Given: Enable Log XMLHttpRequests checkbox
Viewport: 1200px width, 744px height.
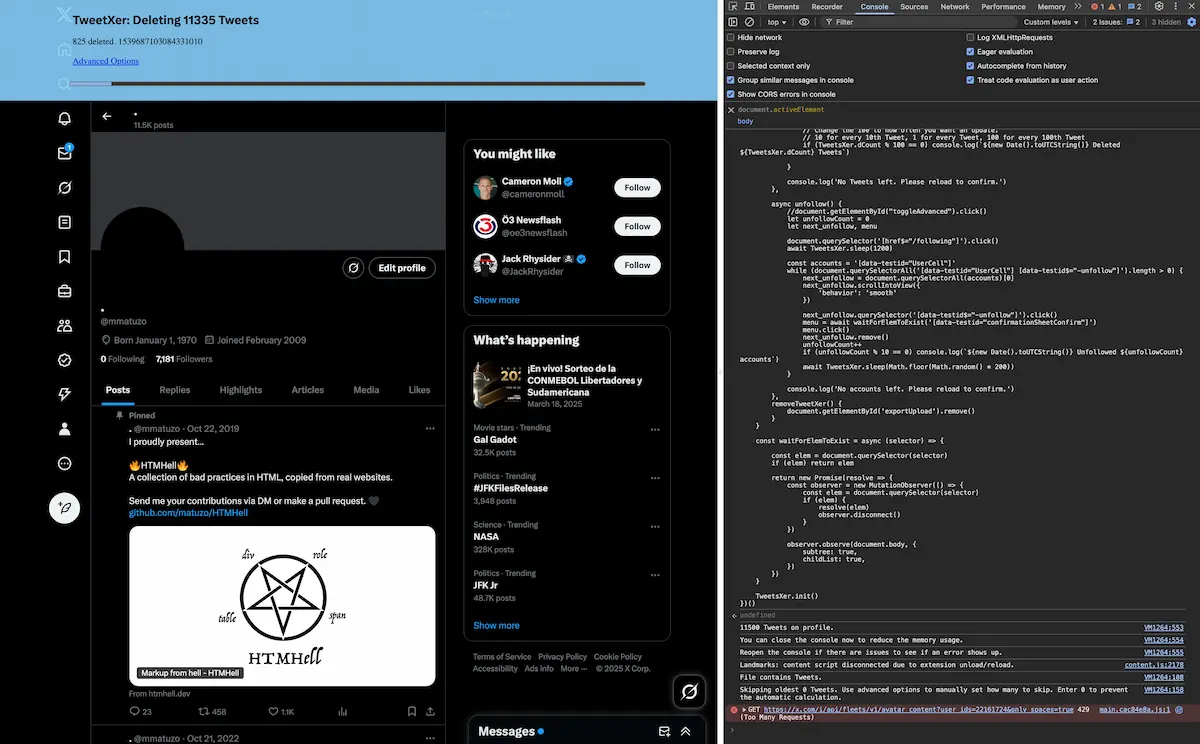Looking at the screenshot, I should tap(970, 38).
